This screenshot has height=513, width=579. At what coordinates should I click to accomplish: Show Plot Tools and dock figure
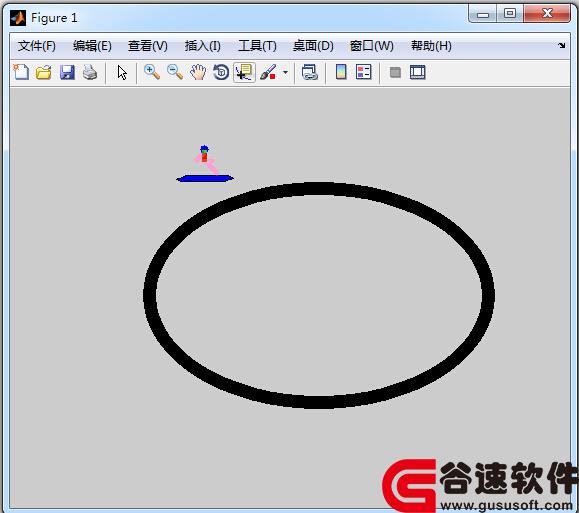coord(418,72)
